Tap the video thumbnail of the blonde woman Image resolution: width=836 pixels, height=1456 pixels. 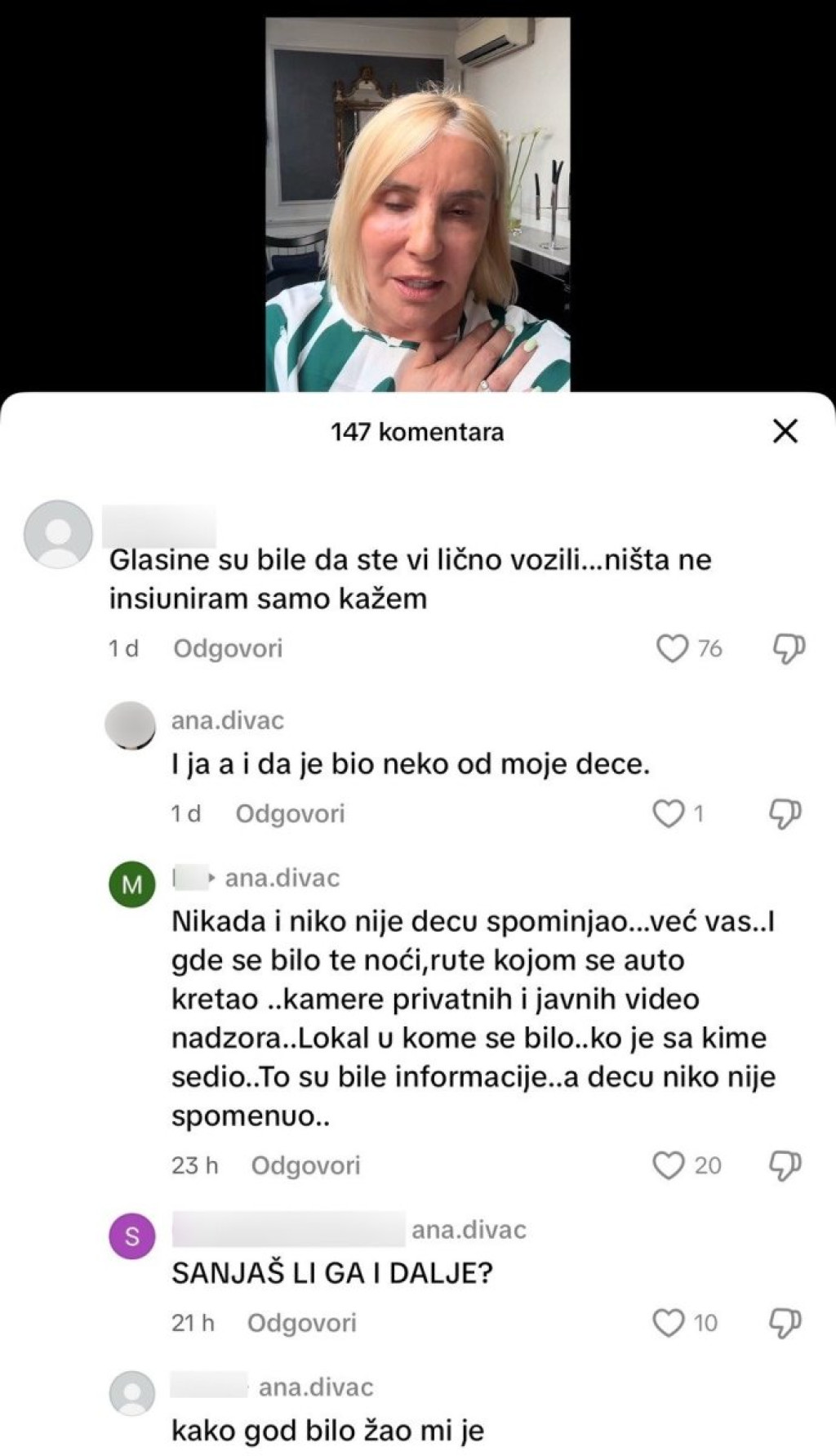pos(418,204)
